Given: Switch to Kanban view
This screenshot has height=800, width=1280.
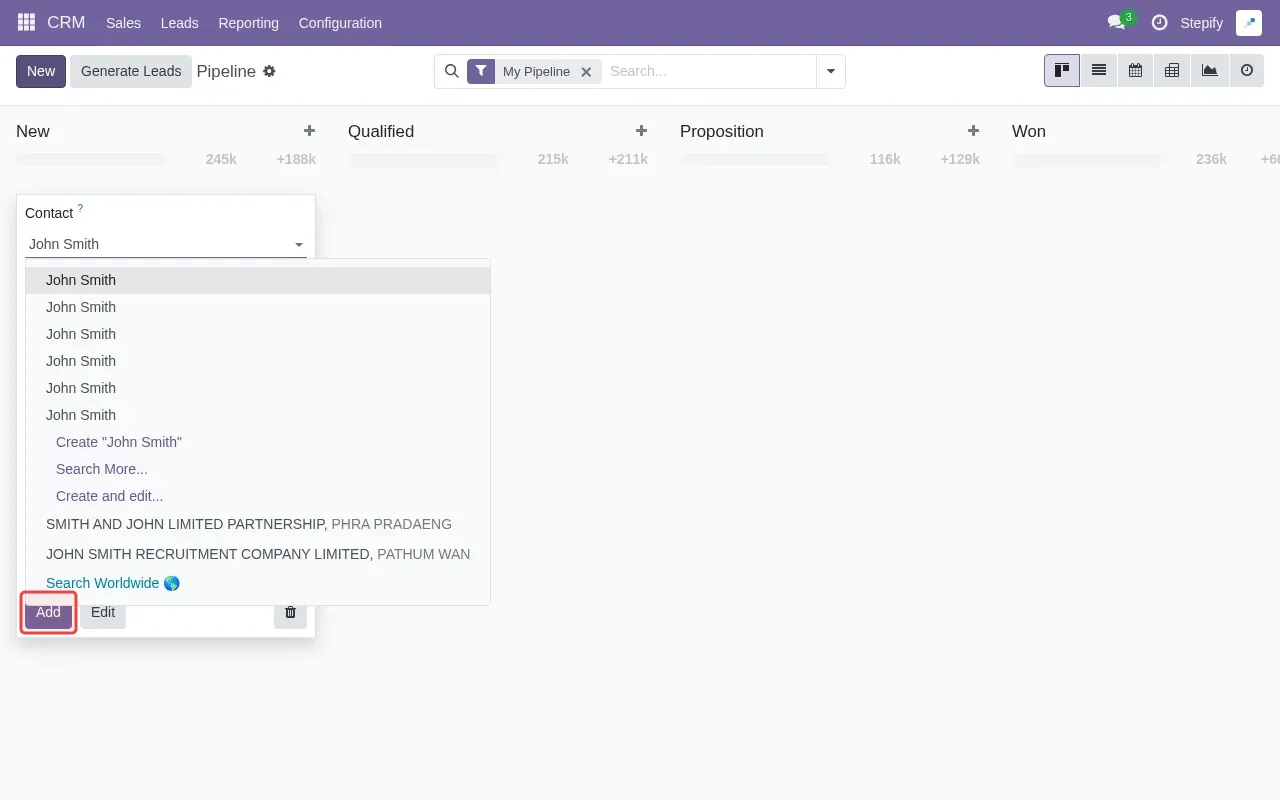Looking at the screenshot, I should pyautogui.click(x=1061, y=70).
